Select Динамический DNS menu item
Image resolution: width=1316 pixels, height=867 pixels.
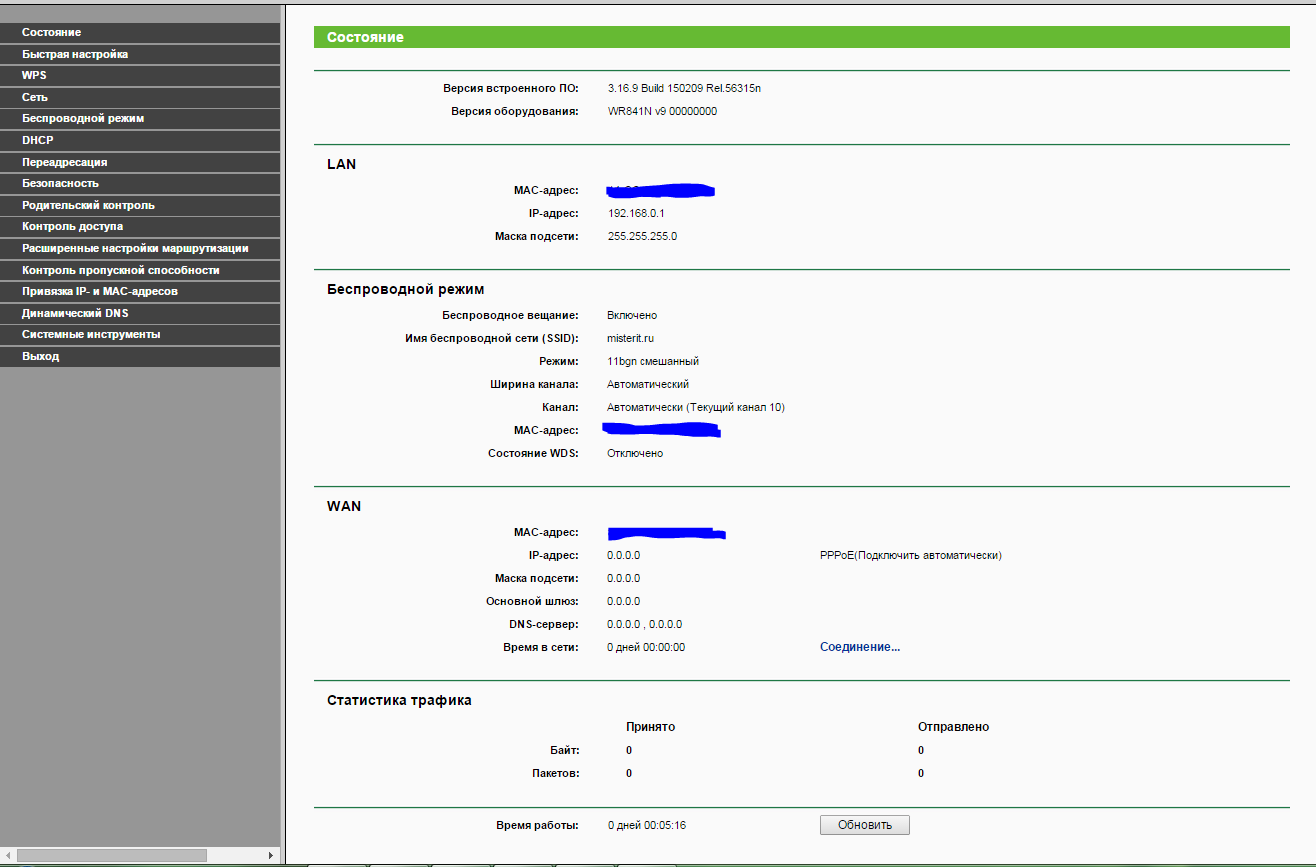[x=75, y=313]
